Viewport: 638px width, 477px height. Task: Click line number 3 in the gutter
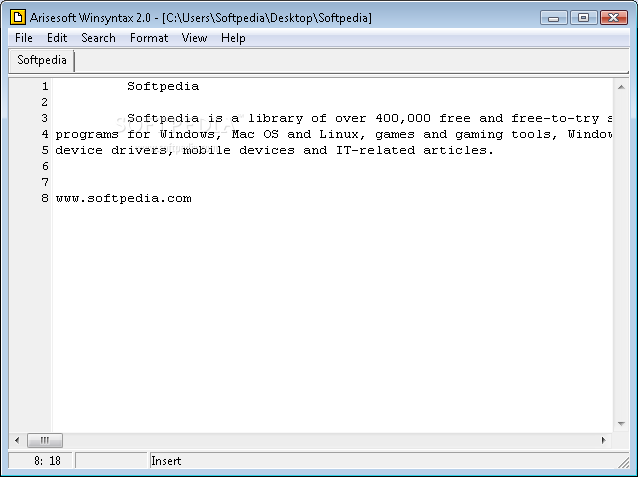click(45, 118)
